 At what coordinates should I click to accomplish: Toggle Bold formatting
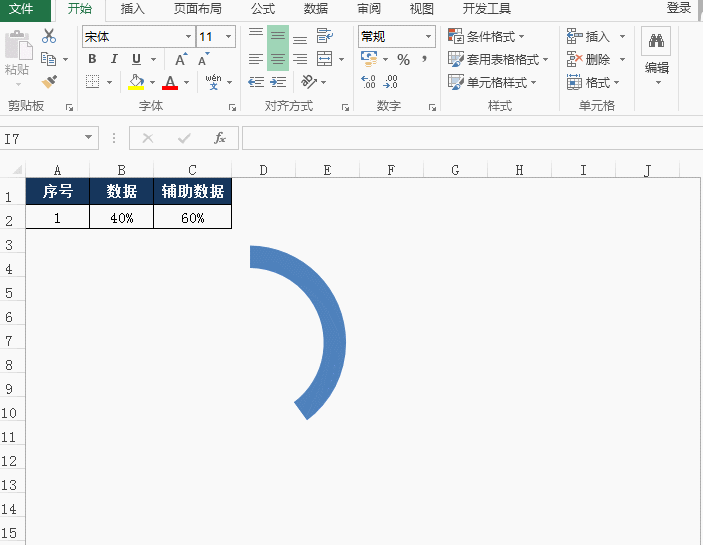click(x=92, y=59)
